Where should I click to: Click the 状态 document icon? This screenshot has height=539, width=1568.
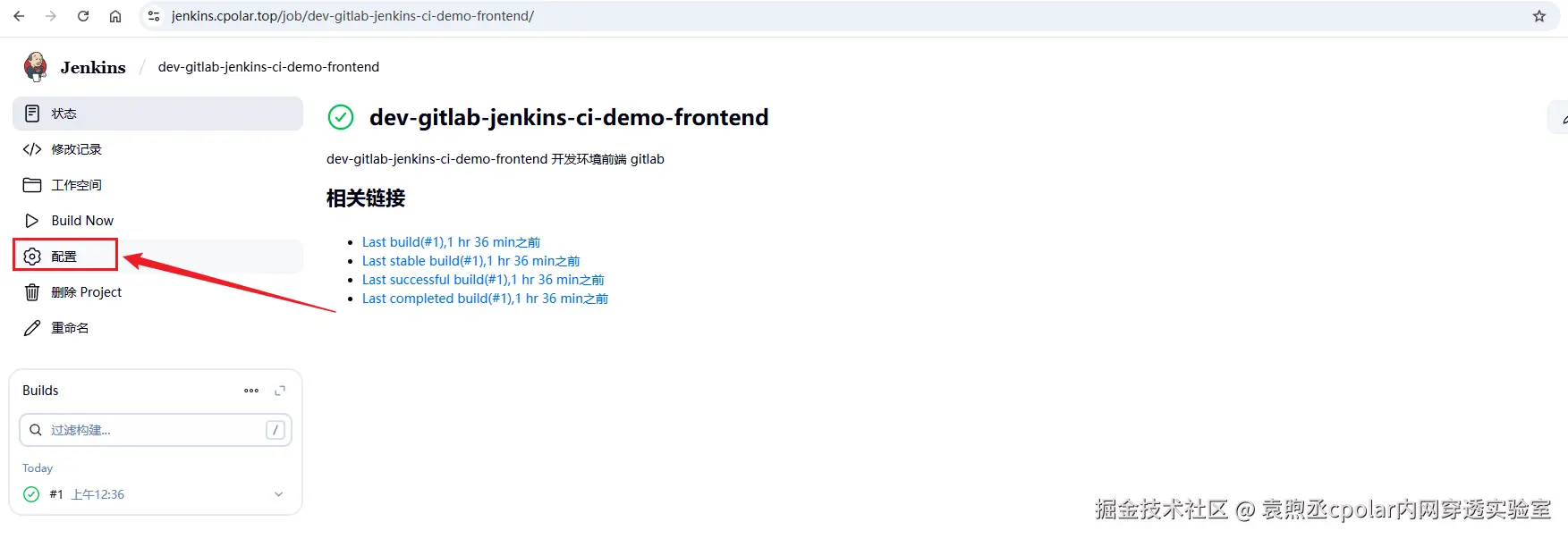[x=32, y=114]
